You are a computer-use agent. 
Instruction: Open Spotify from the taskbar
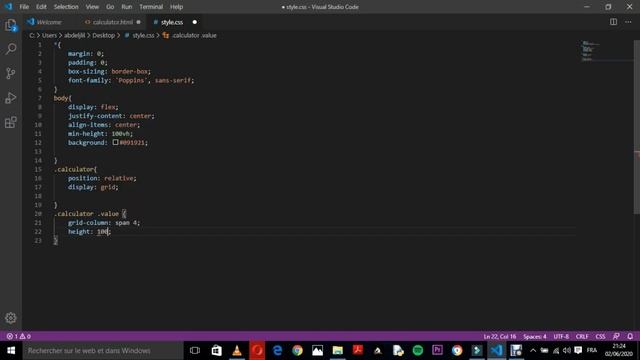tap(418, 351)
